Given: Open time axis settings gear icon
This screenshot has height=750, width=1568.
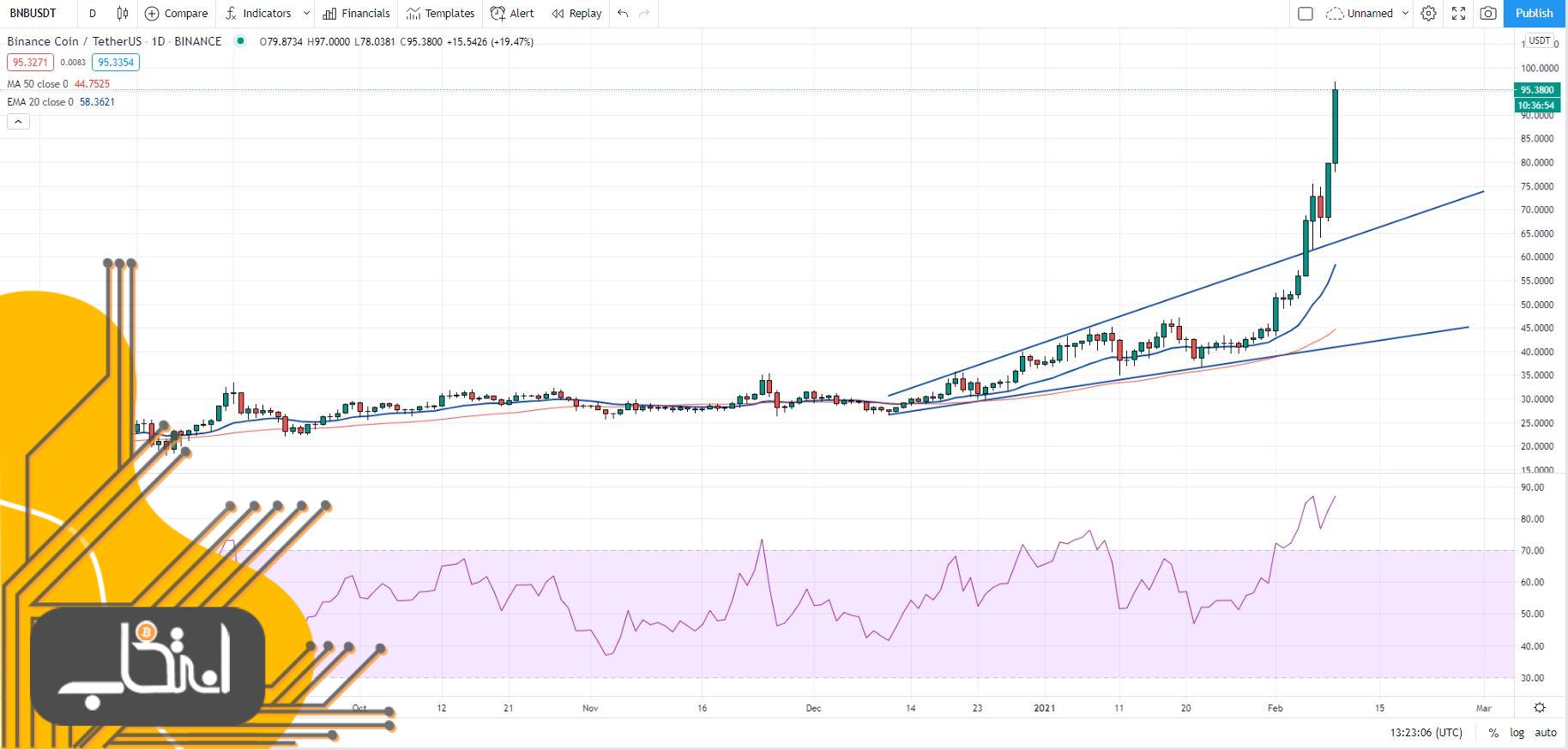Looking at the screenshot, I should [1540, 708].
